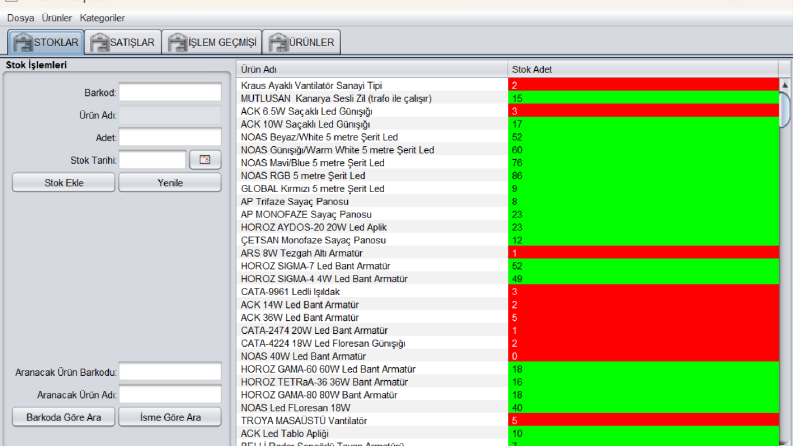Select row NOAS 40W Led Bant Armatür

click(508, 356)
